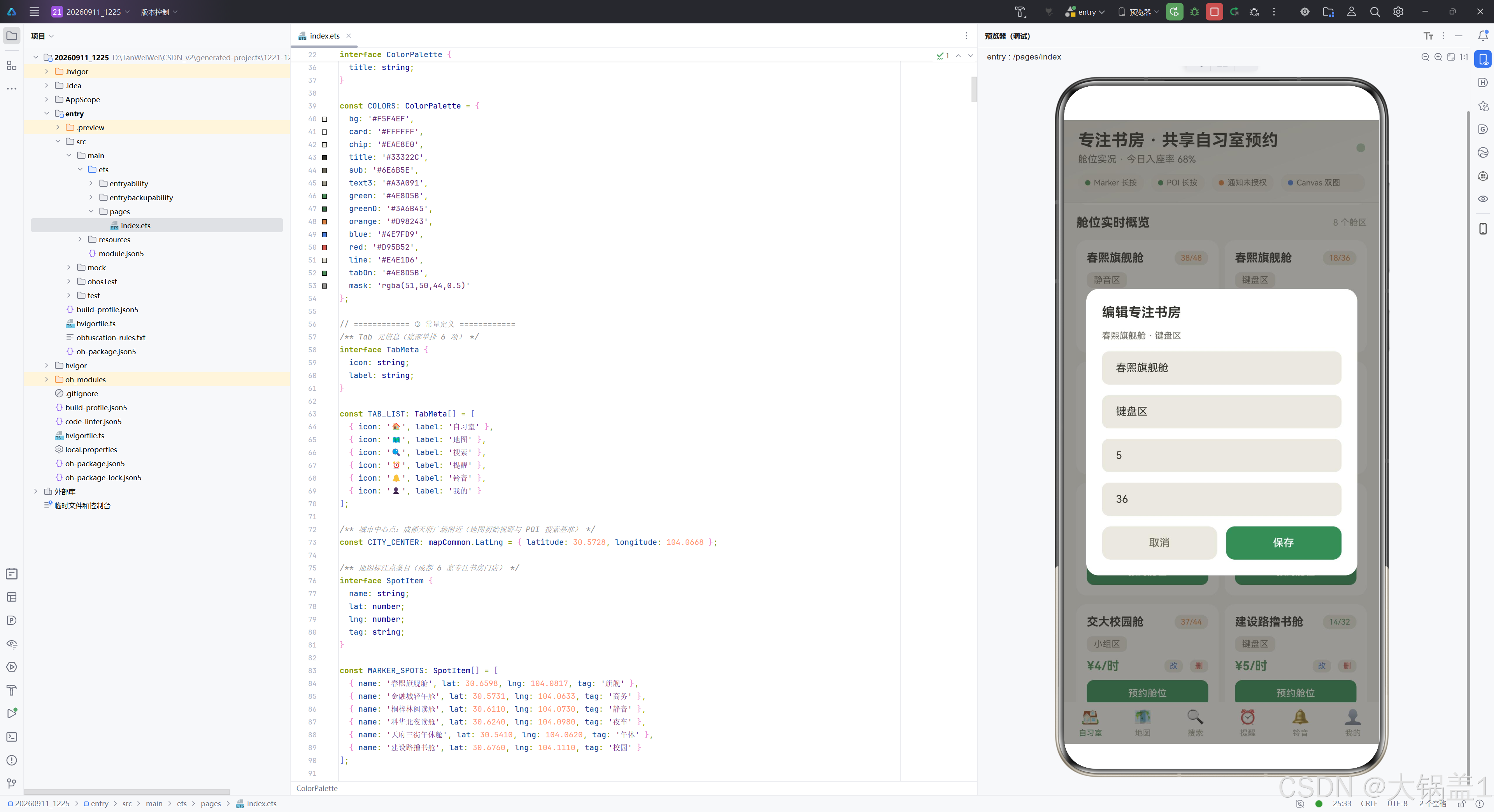This screenshot has width=1494, height=812.
Task: Open the blue '#4E7FD9' color swatch in gutter
Action: [x=325, y=234]
